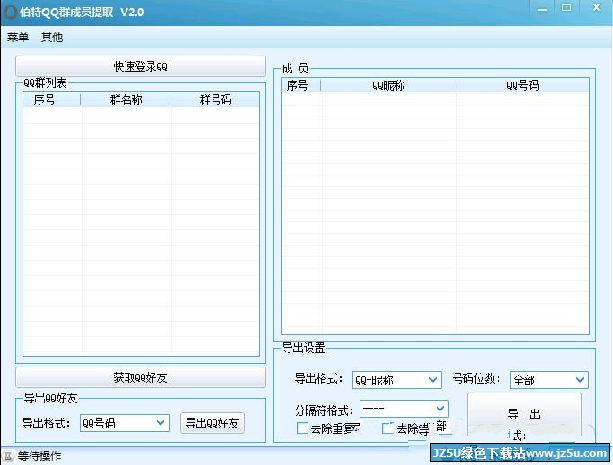
Task: Click the 导出 button in export settings
Action: (x=524, y=414)
